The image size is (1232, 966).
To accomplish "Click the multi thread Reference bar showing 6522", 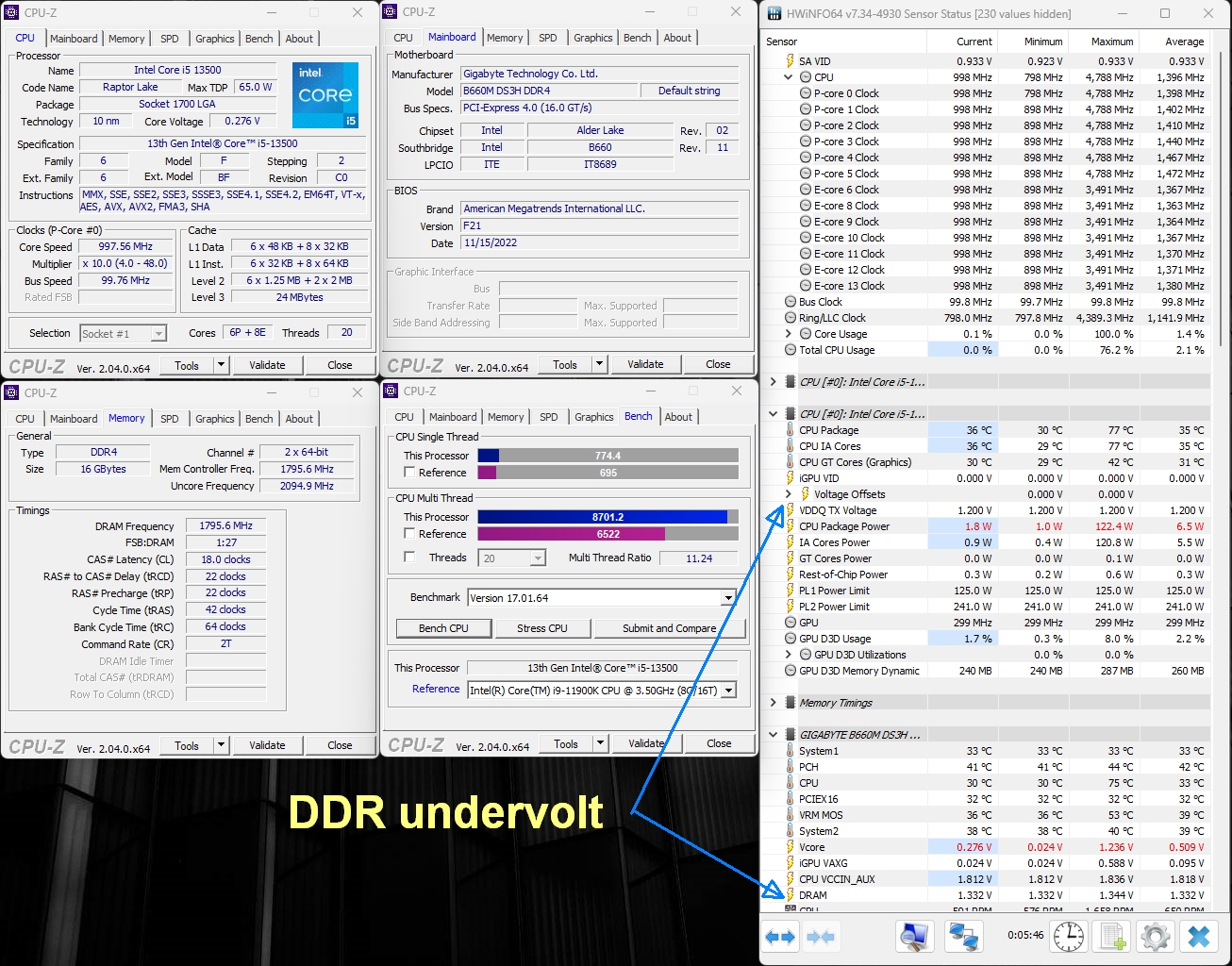I will click(608, 534).
